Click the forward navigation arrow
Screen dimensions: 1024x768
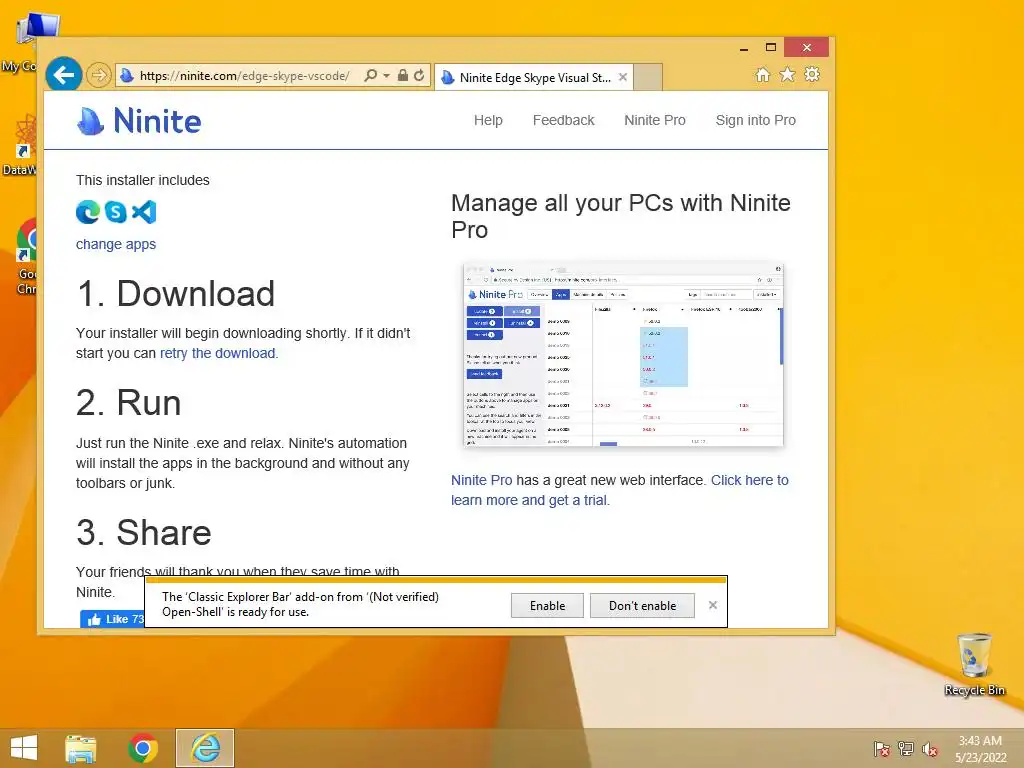click(99, 76)
